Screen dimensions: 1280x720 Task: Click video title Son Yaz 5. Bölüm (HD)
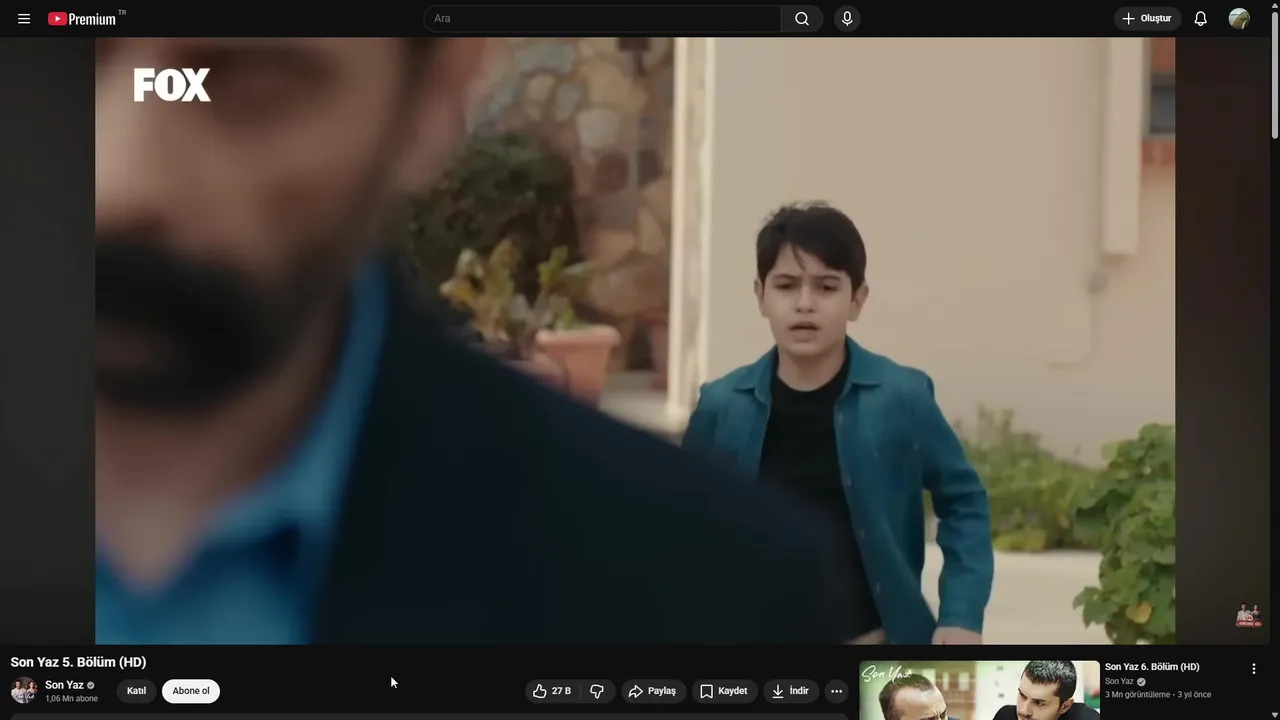point(78,662)
